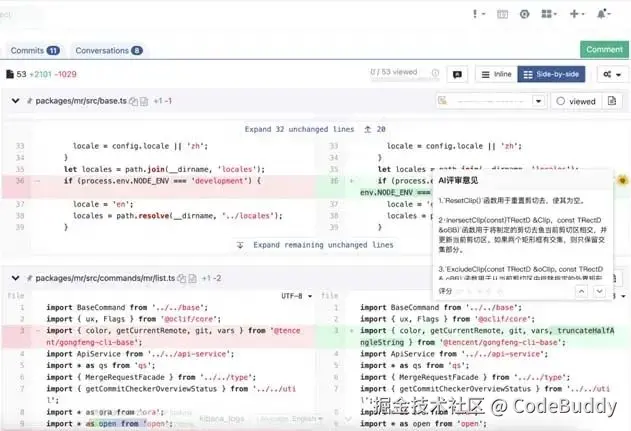Image resolution: width=631 pixels, height=431 pixels.
Task: Click the +2101 additions count
Action: click(x=41, y=74)
